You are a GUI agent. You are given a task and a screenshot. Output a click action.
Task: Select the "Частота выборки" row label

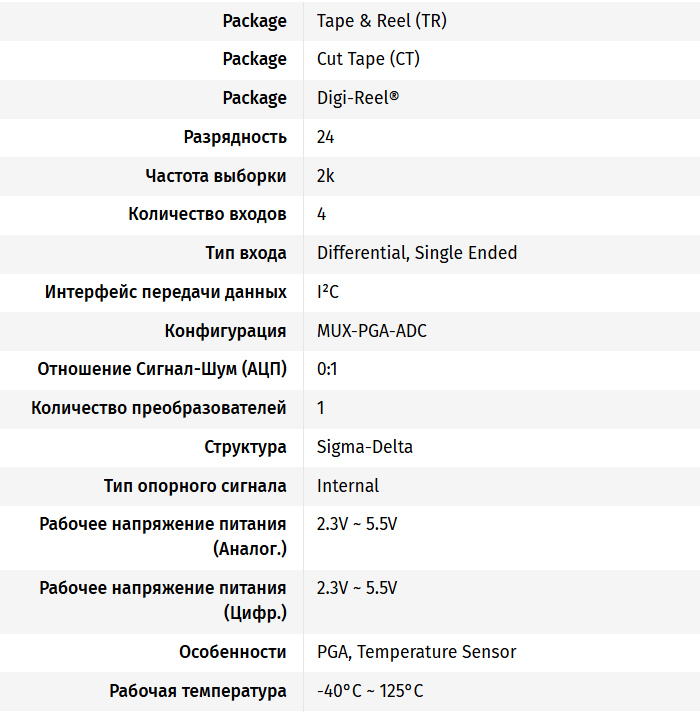pos(216,176)
